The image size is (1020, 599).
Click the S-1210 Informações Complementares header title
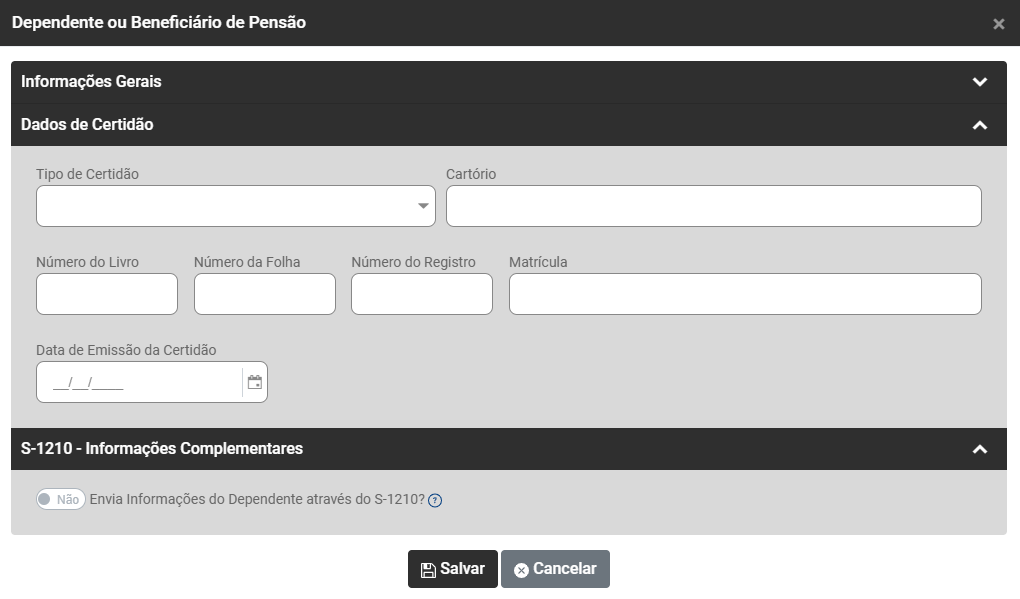coord(162,449)
